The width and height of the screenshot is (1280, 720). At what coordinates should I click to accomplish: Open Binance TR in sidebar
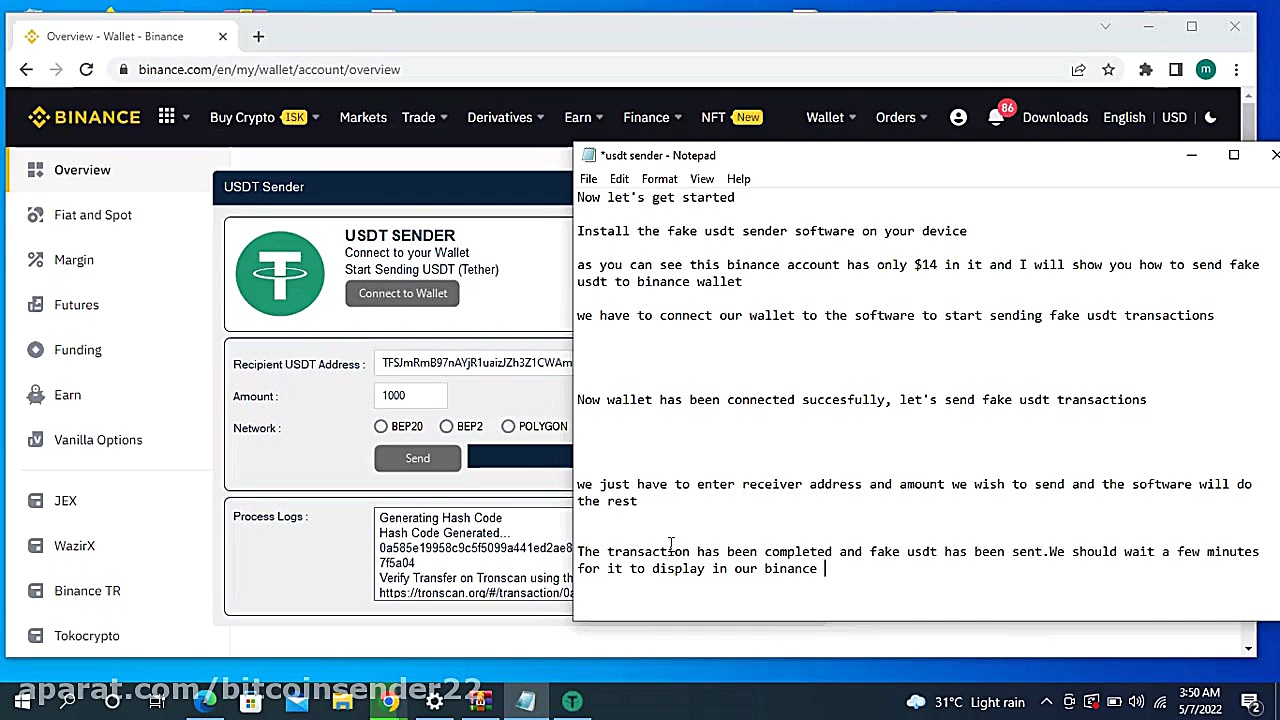tap(87, 591)
